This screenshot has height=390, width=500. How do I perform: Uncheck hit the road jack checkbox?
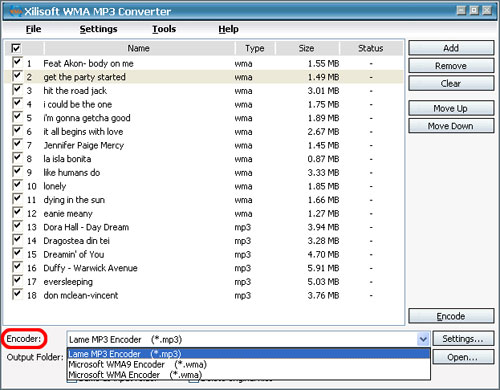[17, 90]
